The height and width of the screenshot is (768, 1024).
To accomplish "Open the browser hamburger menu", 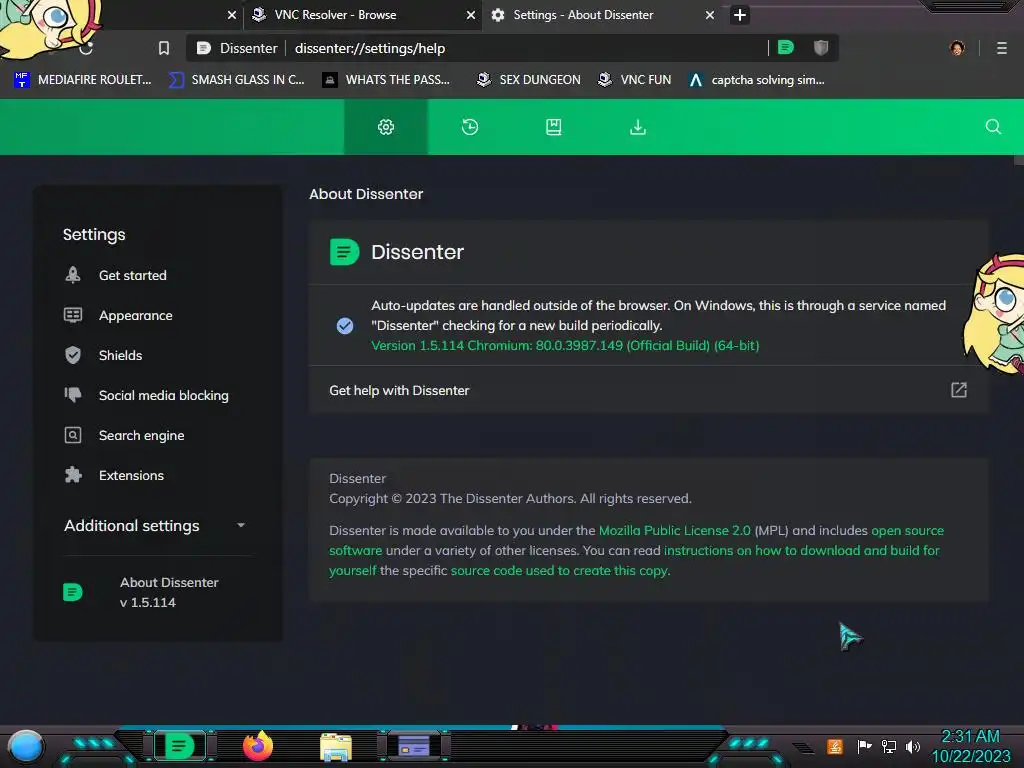I will 1002,48.
